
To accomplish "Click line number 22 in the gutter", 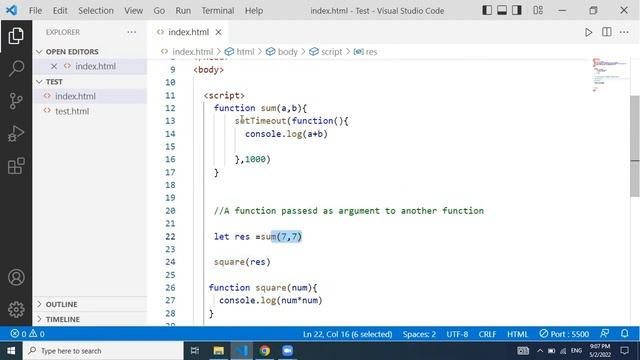I will click(170, 237).
